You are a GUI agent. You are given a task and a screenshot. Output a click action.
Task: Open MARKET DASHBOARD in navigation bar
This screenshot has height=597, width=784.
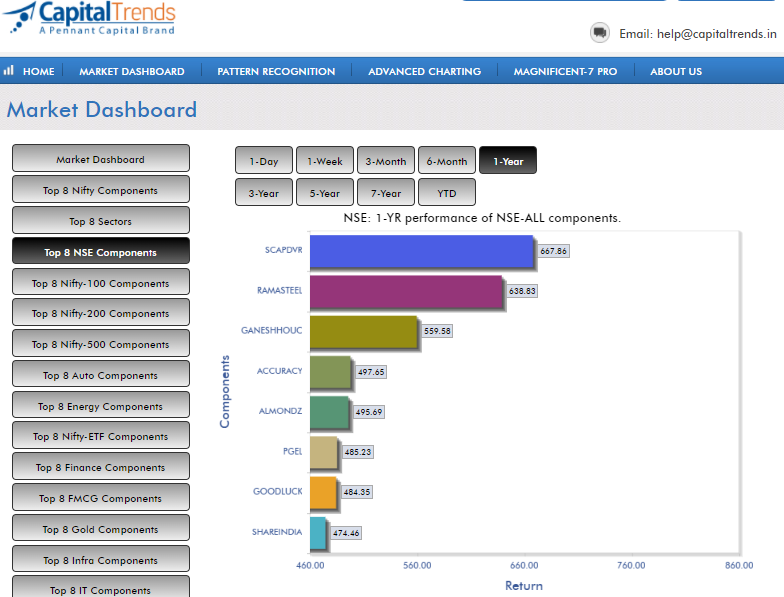(x=132, y=72)
